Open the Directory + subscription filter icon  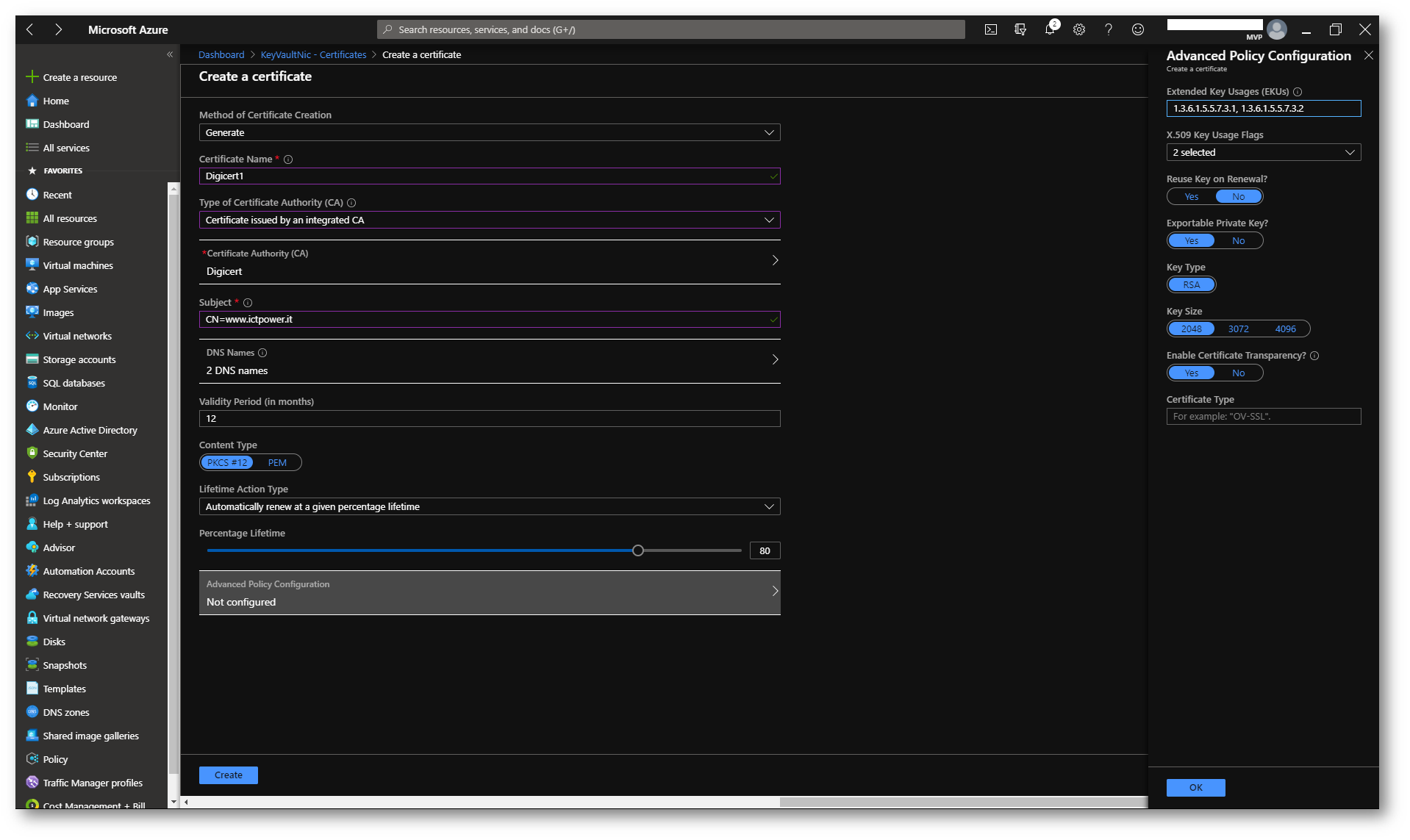click(1020, 29)
